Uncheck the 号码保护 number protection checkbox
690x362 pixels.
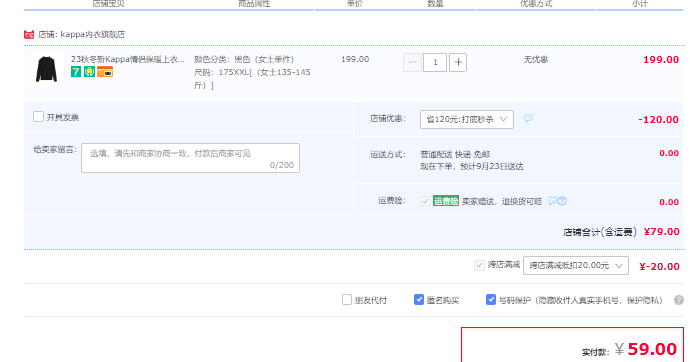(491, 300)
